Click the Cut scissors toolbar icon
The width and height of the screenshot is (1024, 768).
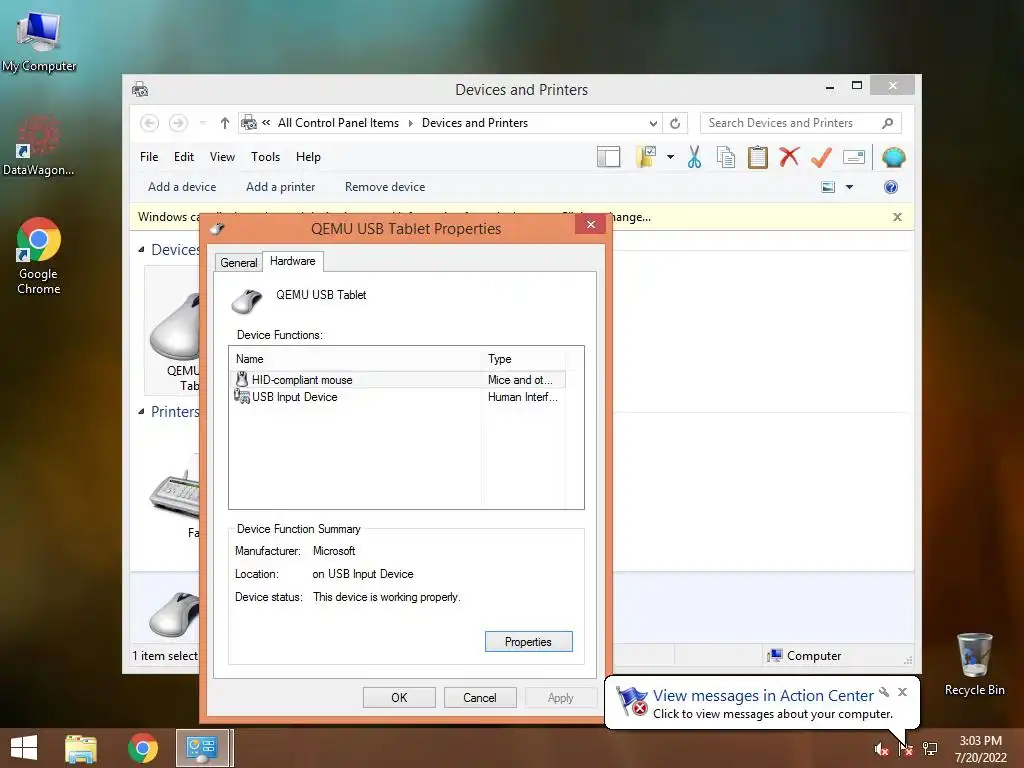(694, 157)
